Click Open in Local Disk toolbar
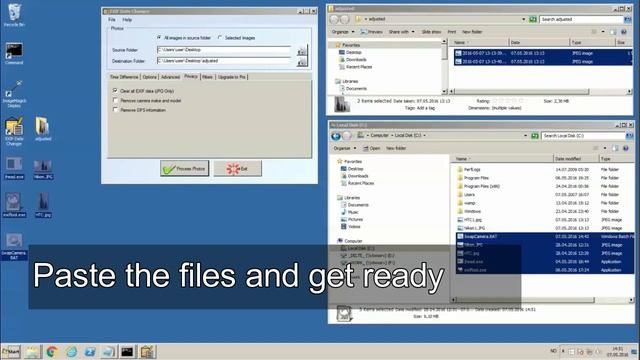The height and width of the screenshot is (360, 640). pyautogui.click(x=371, y=148)
